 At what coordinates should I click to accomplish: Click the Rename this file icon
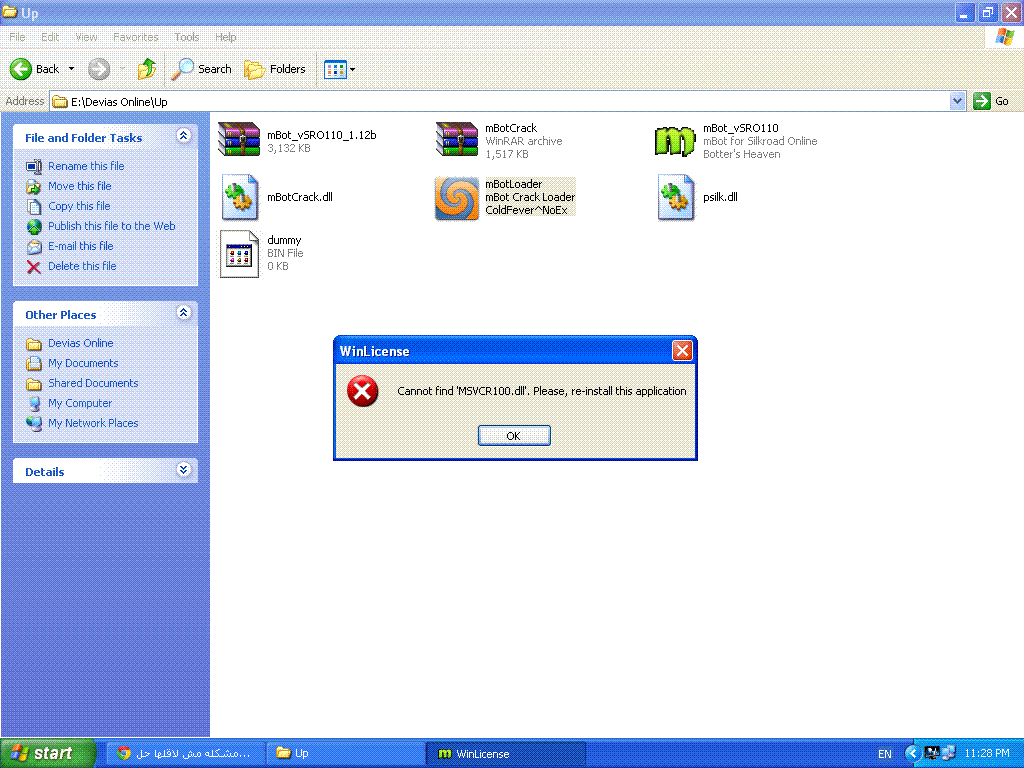tap(34, 167)
